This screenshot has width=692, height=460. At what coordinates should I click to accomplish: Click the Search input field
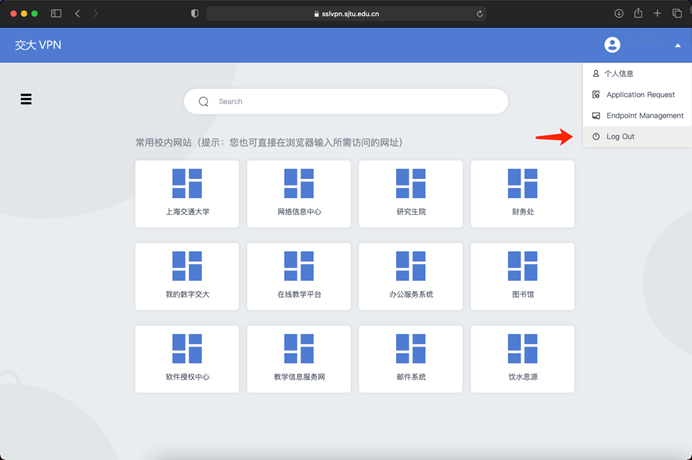pyautogui.click(x=346, y=102)
